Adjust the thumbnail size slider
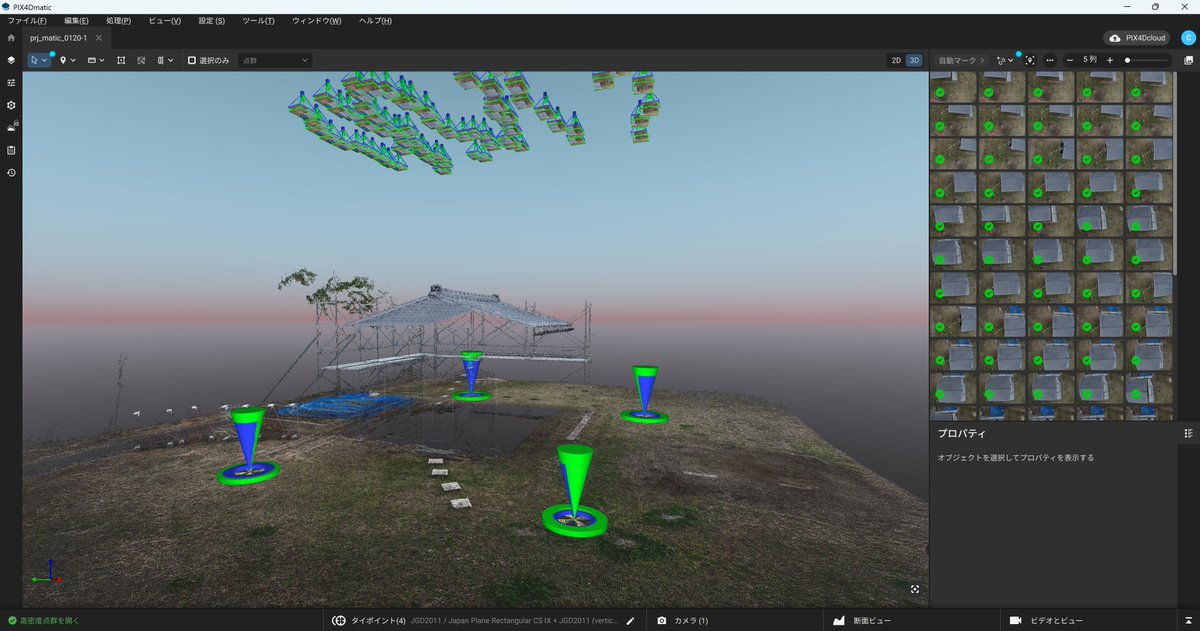 coord(1128,60)
